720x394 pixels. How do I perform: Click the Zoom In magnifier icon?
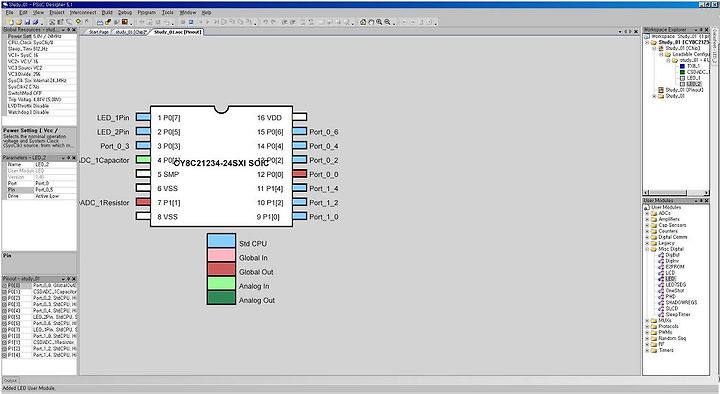[x=379, y=22]
